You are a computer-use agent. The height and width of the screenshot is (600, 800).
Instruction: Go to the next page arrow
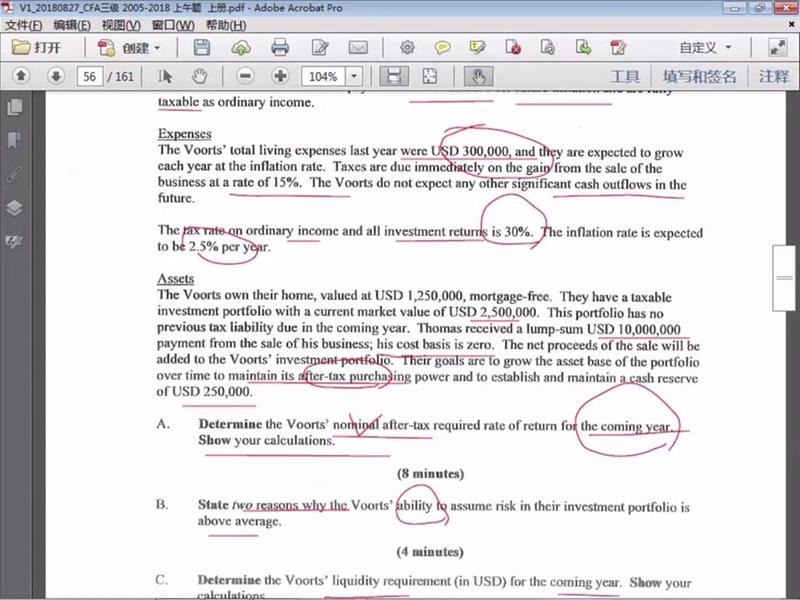pos(56,76)
